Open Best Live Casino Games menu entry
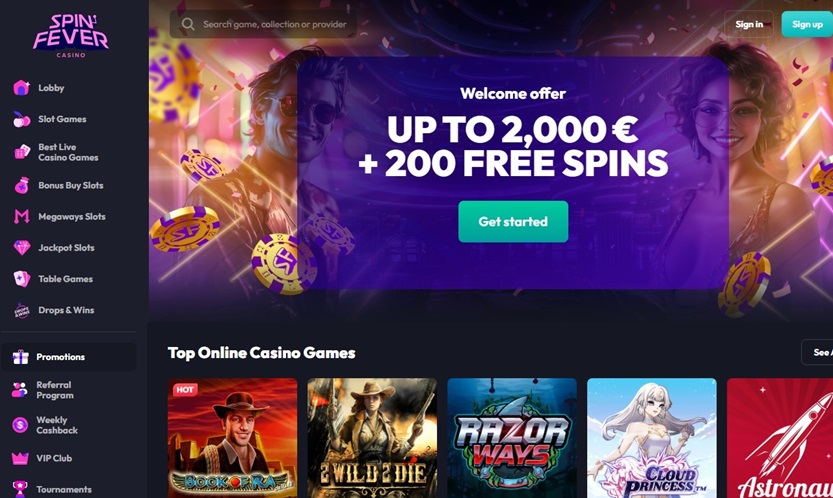This screenshot has height=498, width=833. tap(69, 152)
